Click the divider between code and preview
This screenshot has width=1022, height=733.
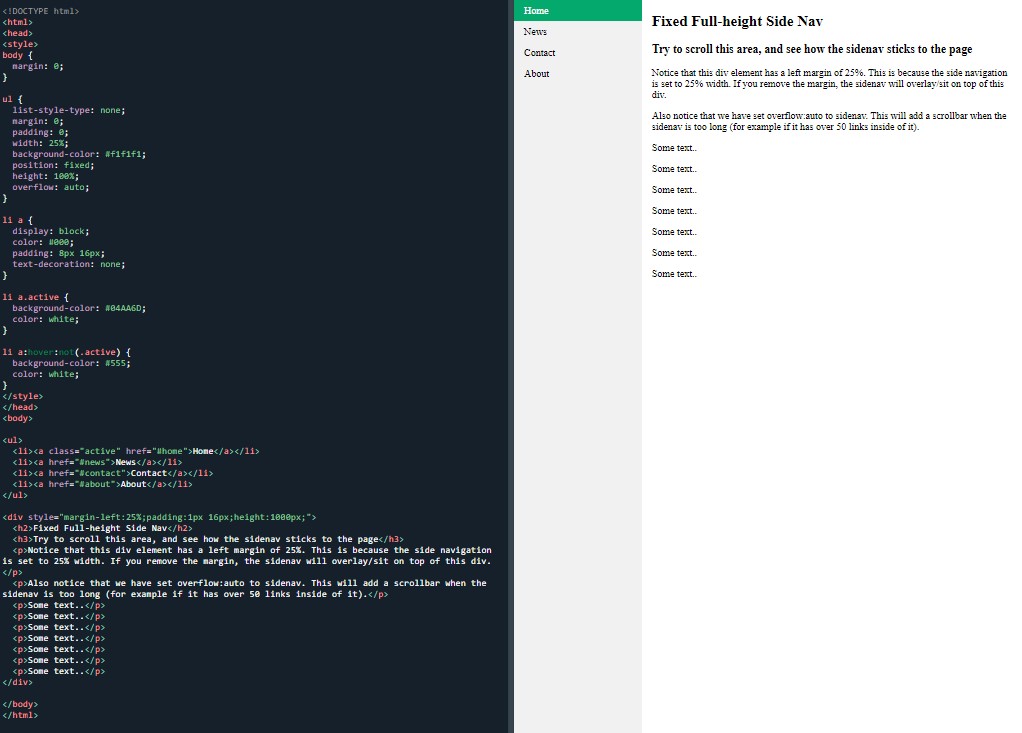point(511,366)
